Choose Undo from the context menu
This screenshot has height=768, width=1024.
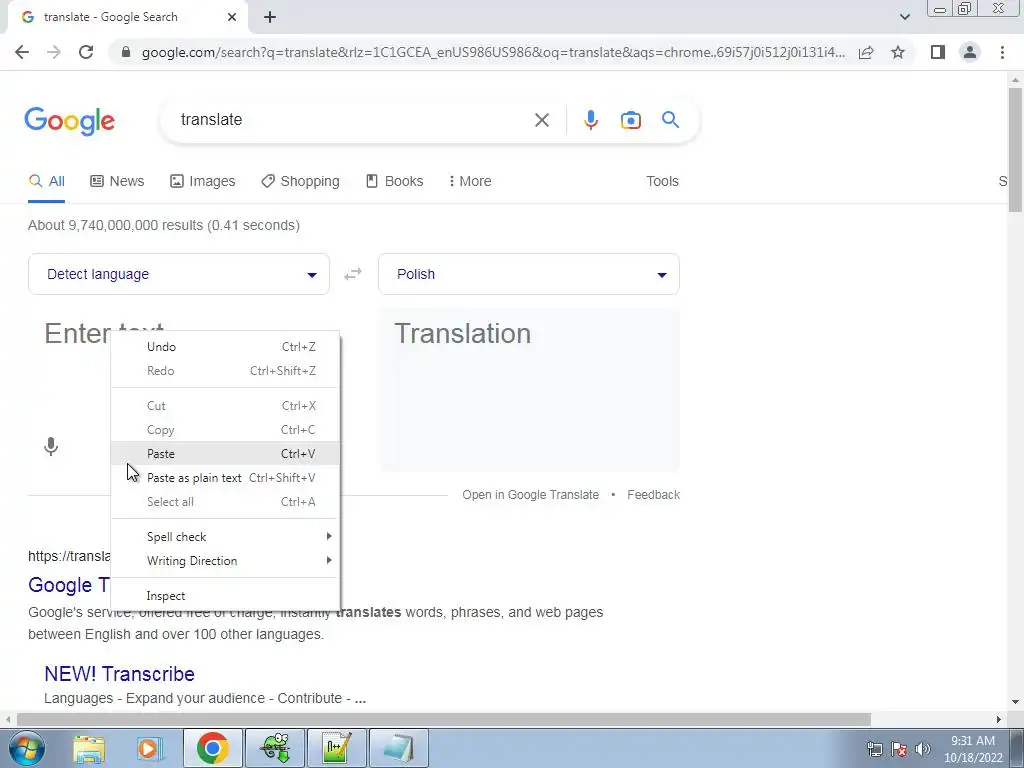(x=225, y=347)
